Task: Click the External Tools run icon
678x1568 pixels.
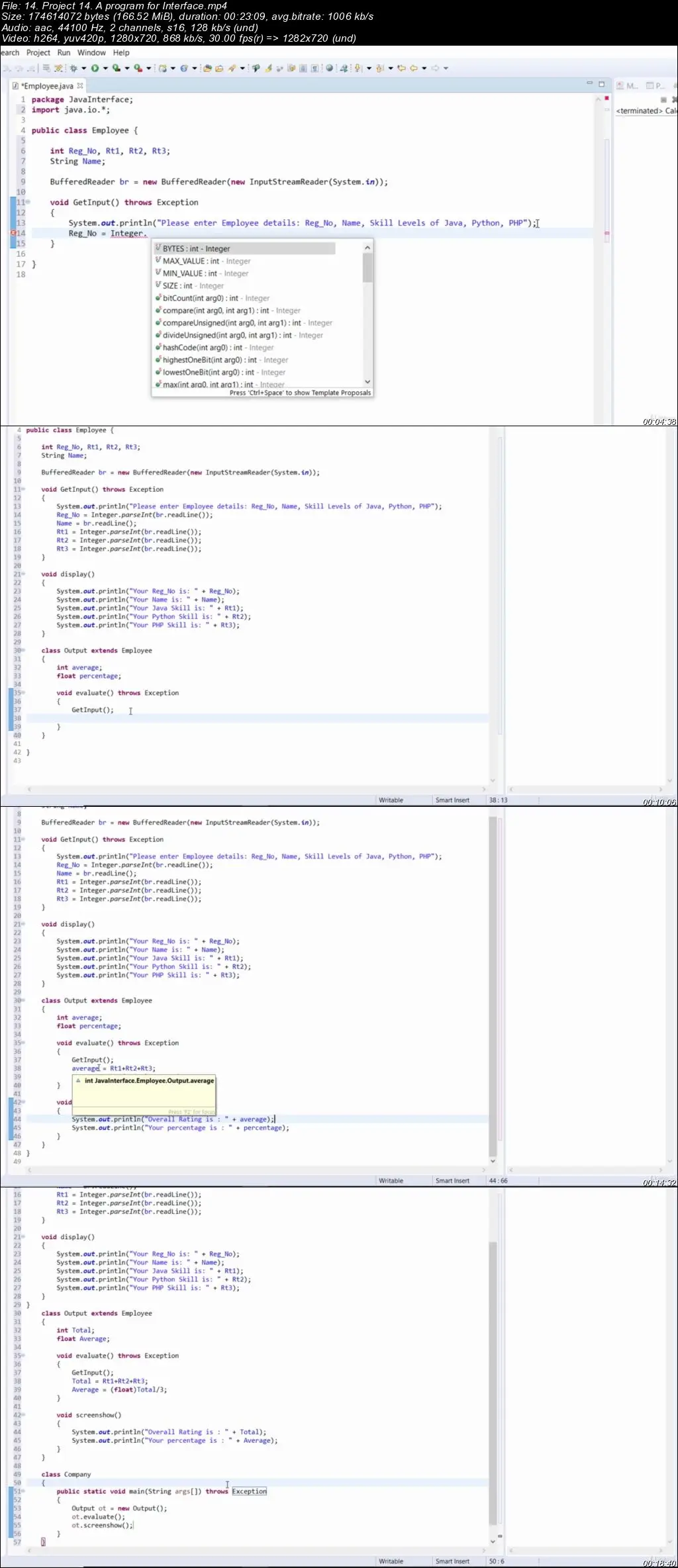Action: [138, 68]
